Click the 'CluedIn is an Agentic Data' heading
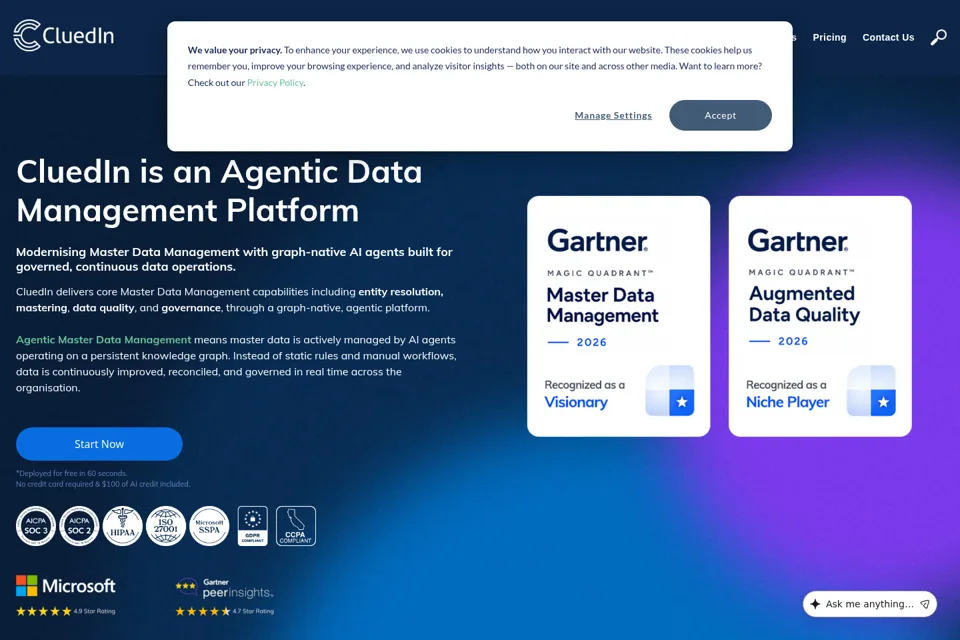Screen dimensions: 960x640 219,171
